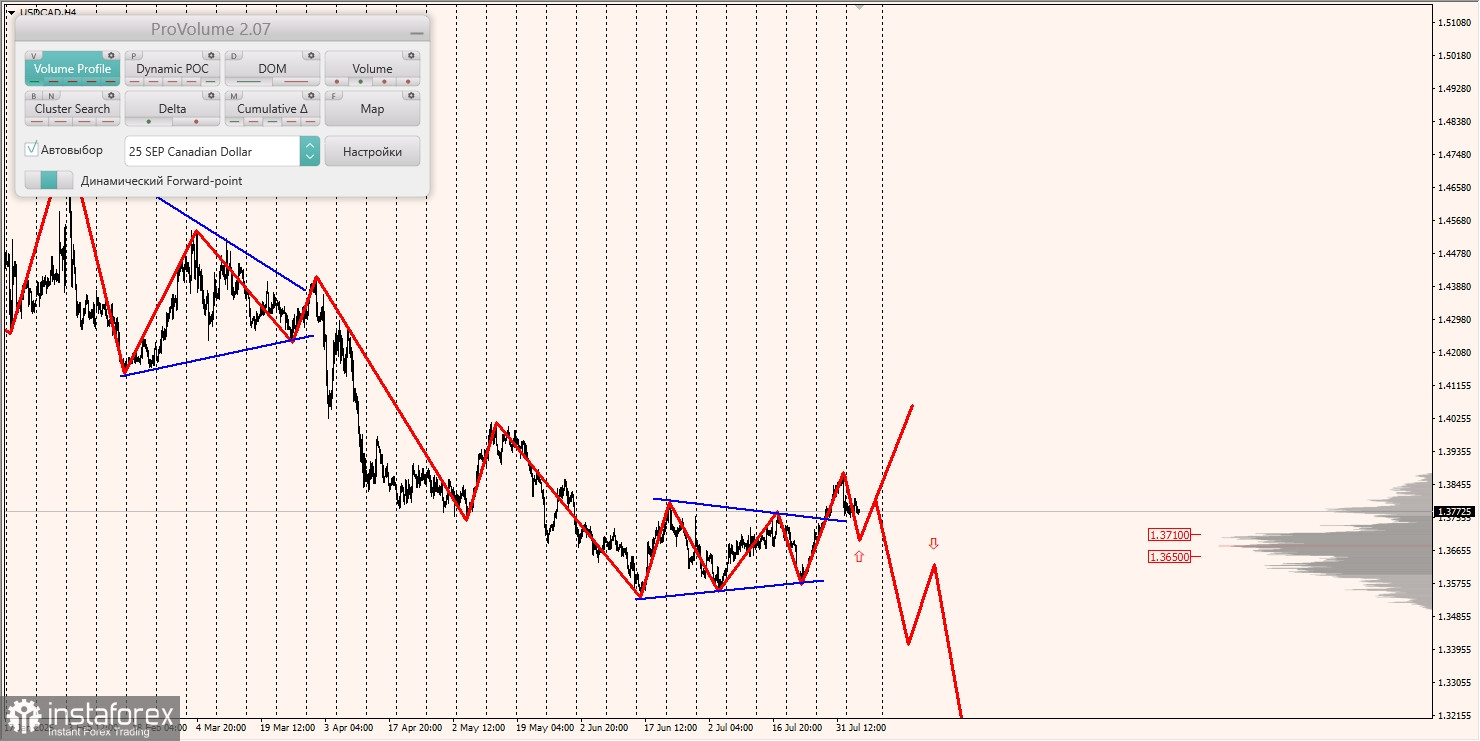Toggle the Cluster Search indicator
The width and height of the screenshot is (1480, 741).
72,108
